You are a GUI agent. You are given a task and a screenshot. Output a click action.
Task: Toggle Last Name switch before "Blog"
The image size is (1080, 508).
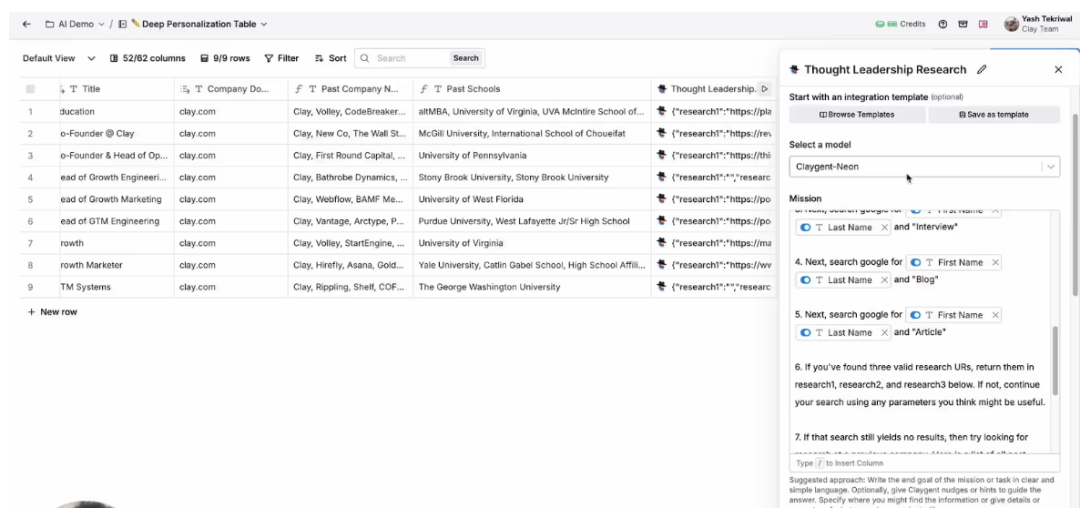tap(805, 279)
